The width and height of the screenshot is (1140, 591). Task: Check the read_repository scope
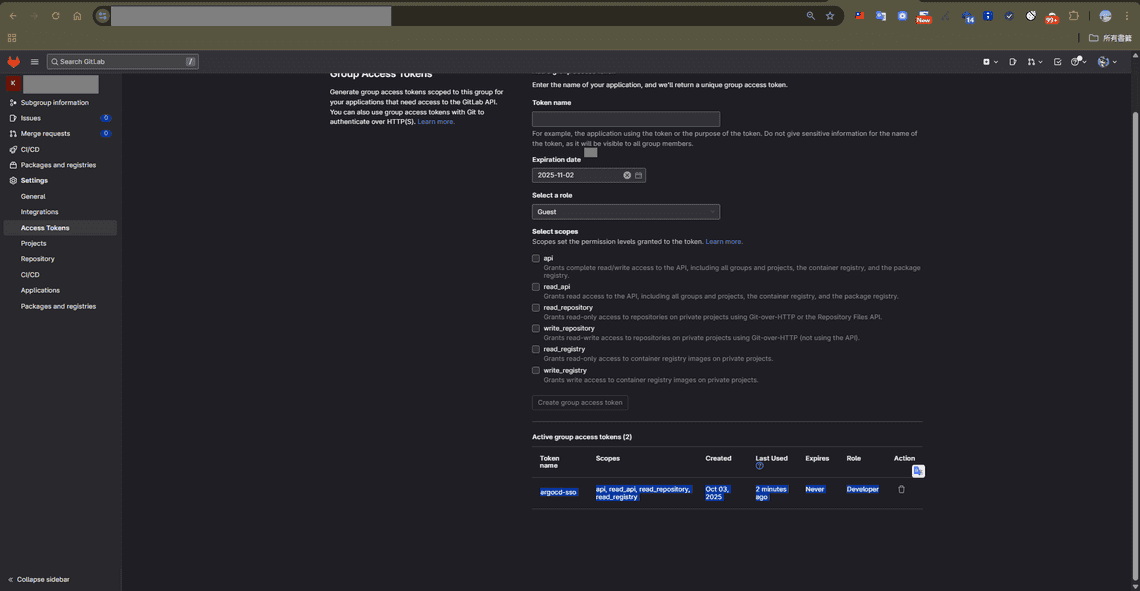(536, 308)
